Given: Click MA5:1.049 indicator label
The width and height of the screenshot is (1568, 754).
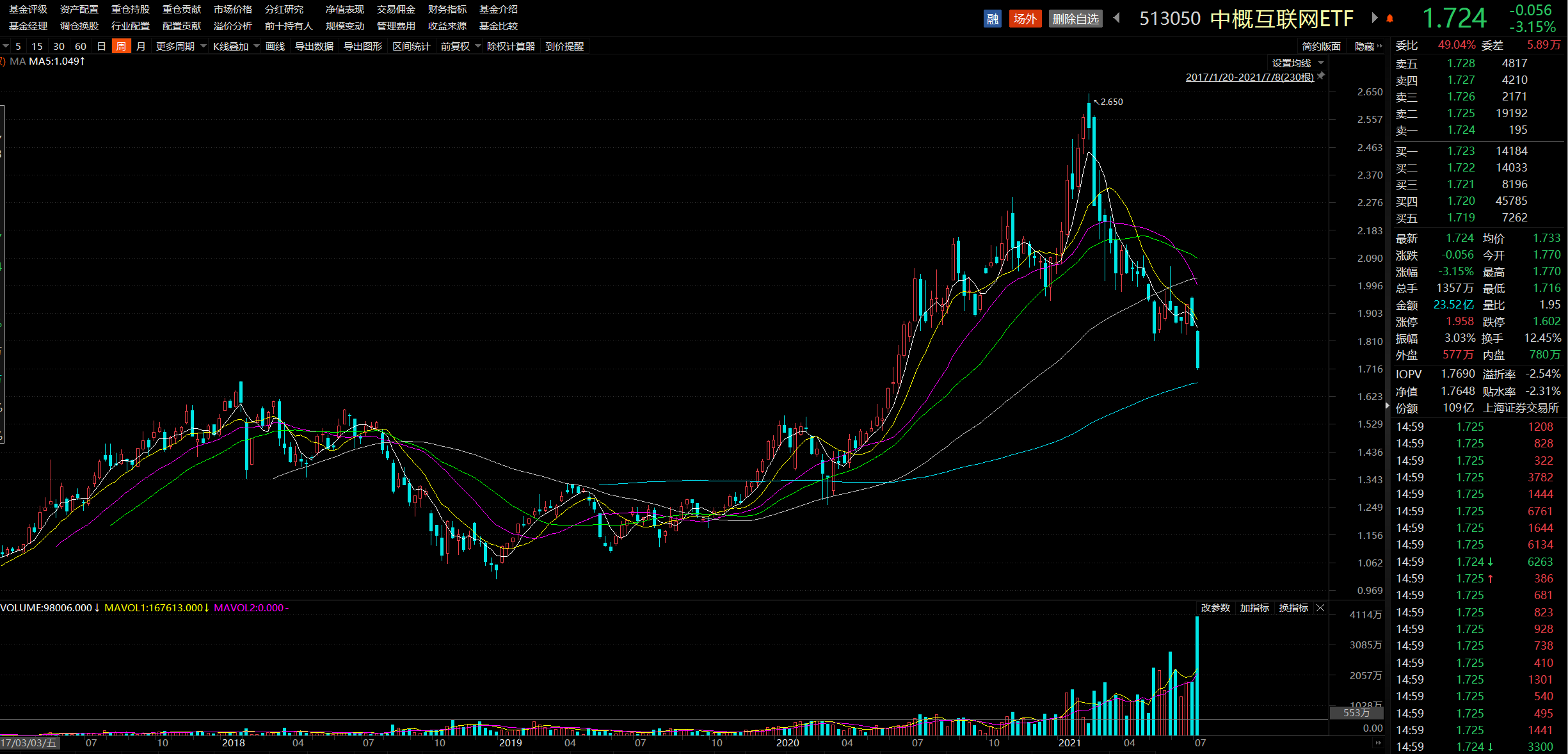Looking at the screenshot, I should pos(57,61).
